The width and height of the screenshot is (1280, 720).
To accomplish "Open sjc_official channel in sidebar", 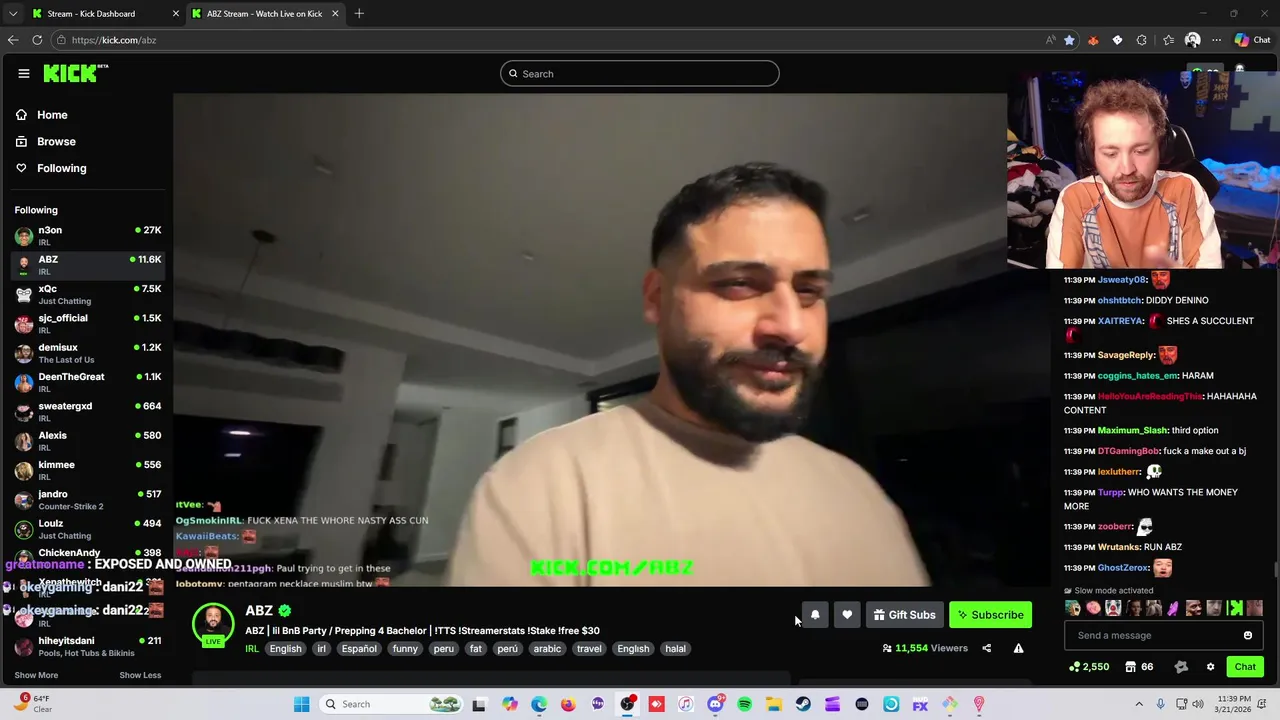I will (x=88, y=323).
